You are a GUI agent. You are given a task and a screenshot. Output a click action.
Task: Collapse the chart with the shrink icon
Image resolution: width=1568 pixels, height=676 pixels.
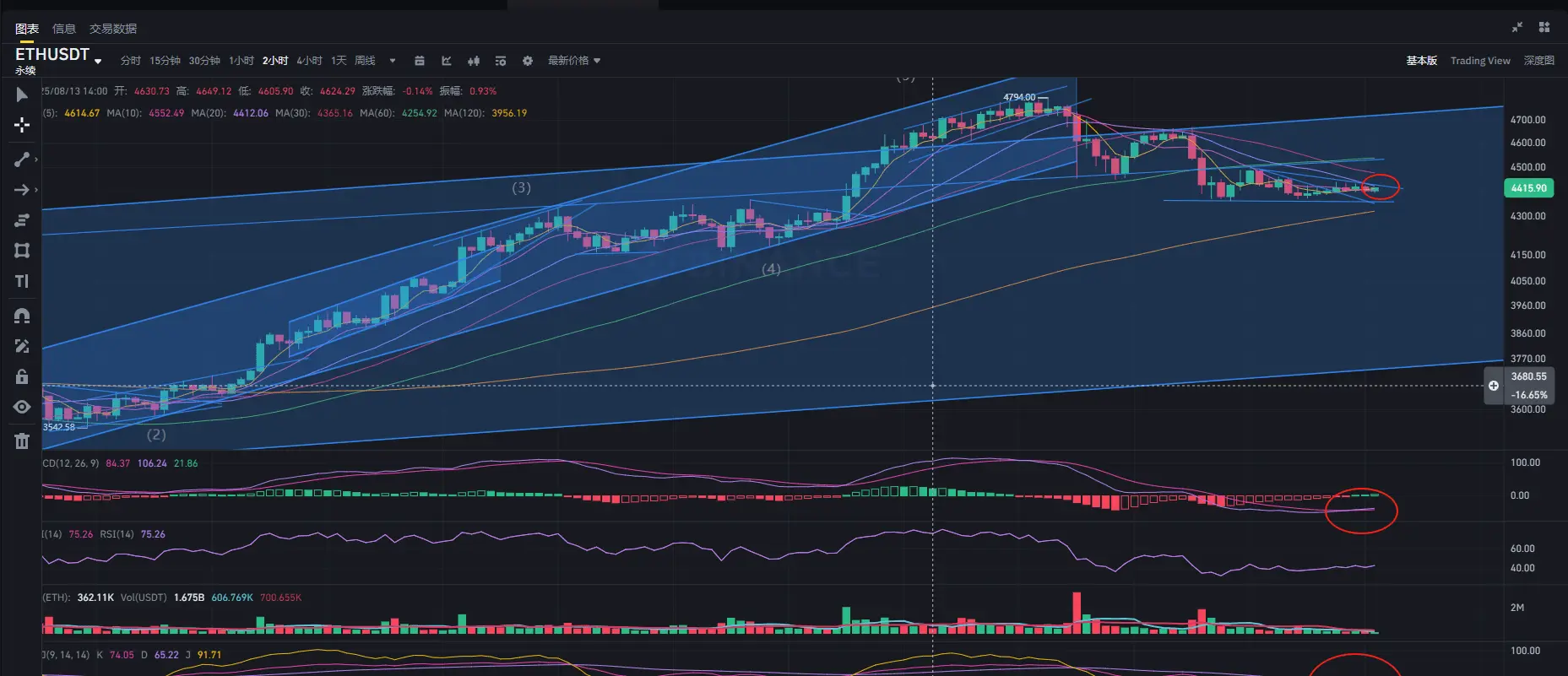coord(1517,27)
